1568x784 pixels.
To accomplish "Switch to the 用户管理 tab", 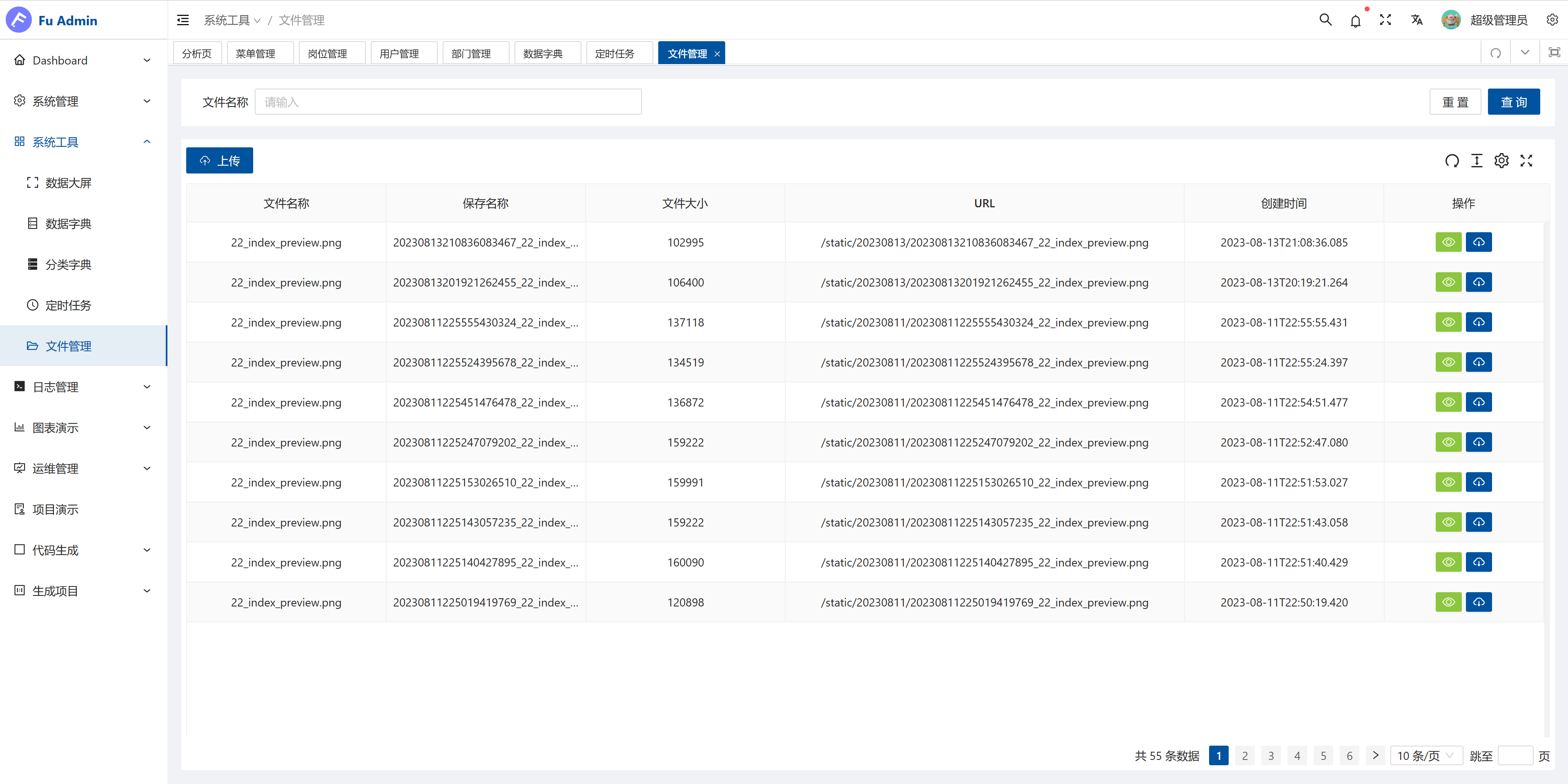I will [x=399, y=53].
